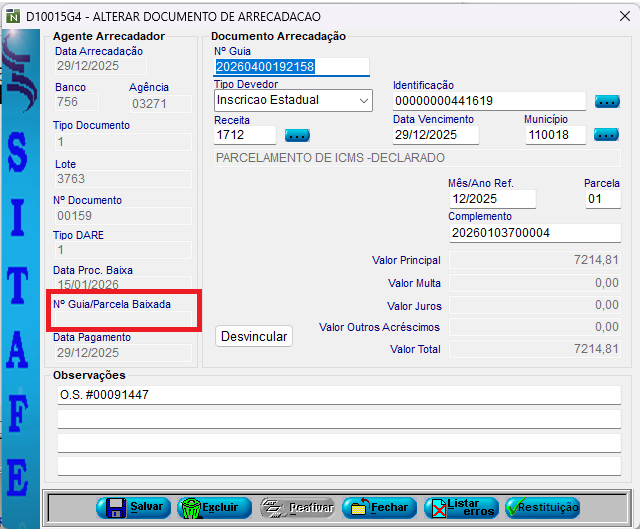Viewport: 640px width, 529px height.
Task: Open Listar erros
Action: (x=461, y=507)
